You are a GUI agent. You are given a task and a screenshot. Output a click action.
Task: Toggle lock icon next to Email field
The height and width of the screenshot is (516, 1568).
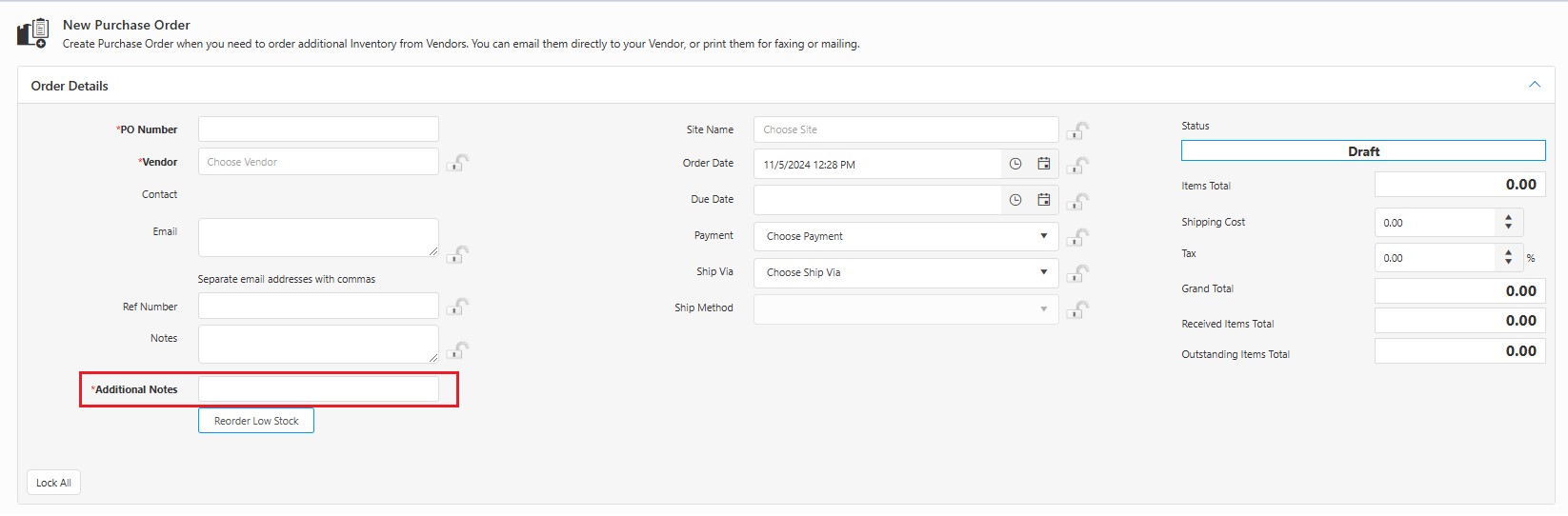458,254
